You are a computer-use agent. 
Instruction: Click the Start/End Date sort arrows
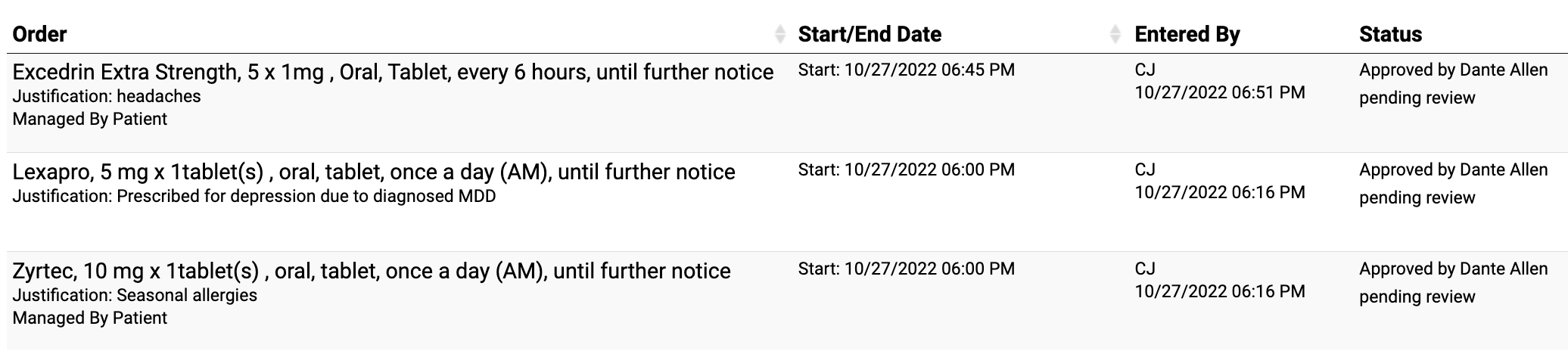pos(1115,34)
